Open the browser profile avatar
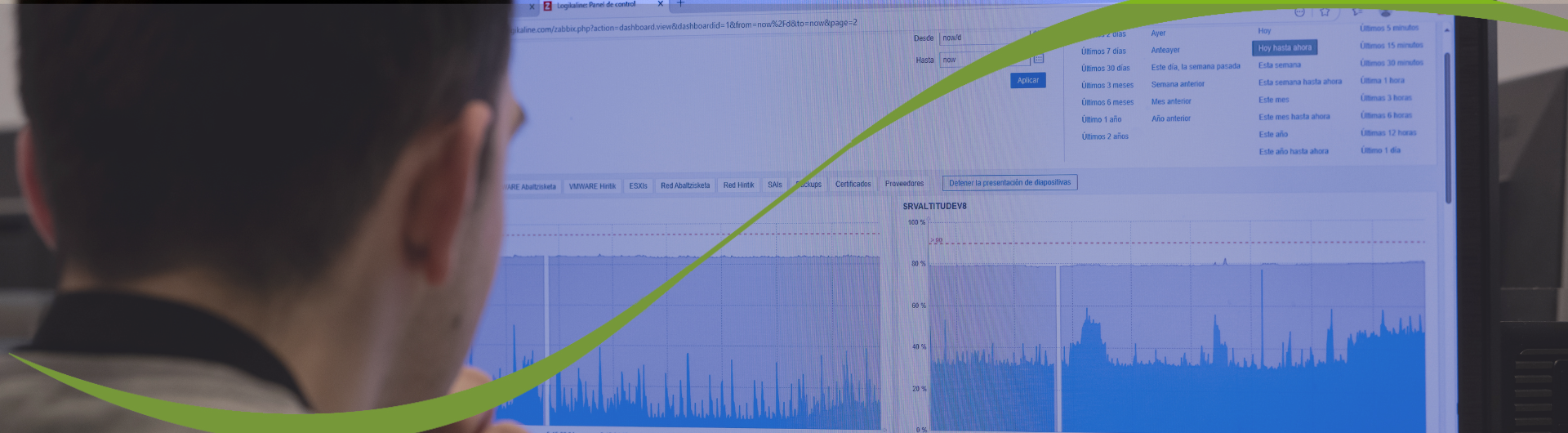 [x=1385, y=11]
